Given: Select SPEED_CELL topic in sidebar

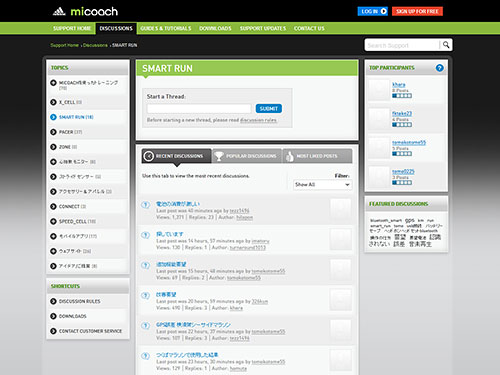Looking at the screenshot, I should [x=77, y=221].
